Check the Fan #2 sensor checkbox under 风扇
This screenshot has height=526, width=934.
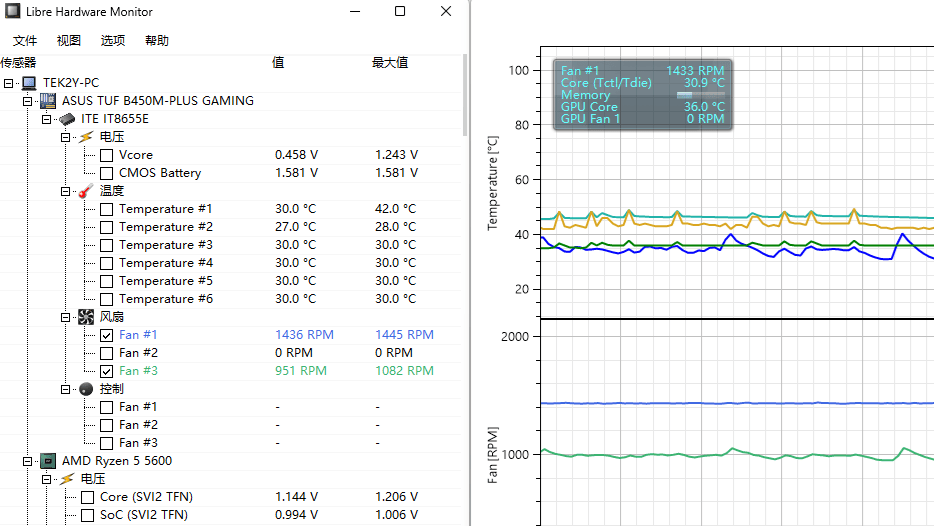[x=107, y=353]
